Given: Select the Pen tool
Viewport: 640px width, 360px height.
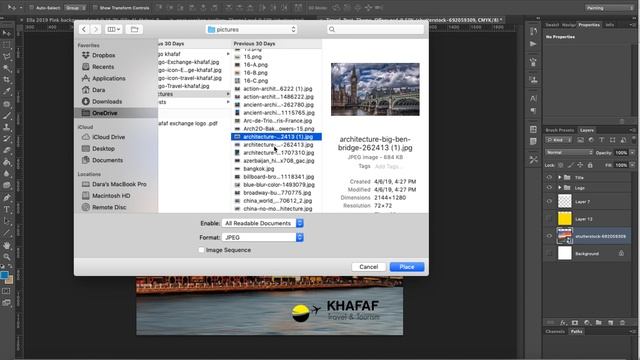Looking at the screenshot, I should point(7,198).
